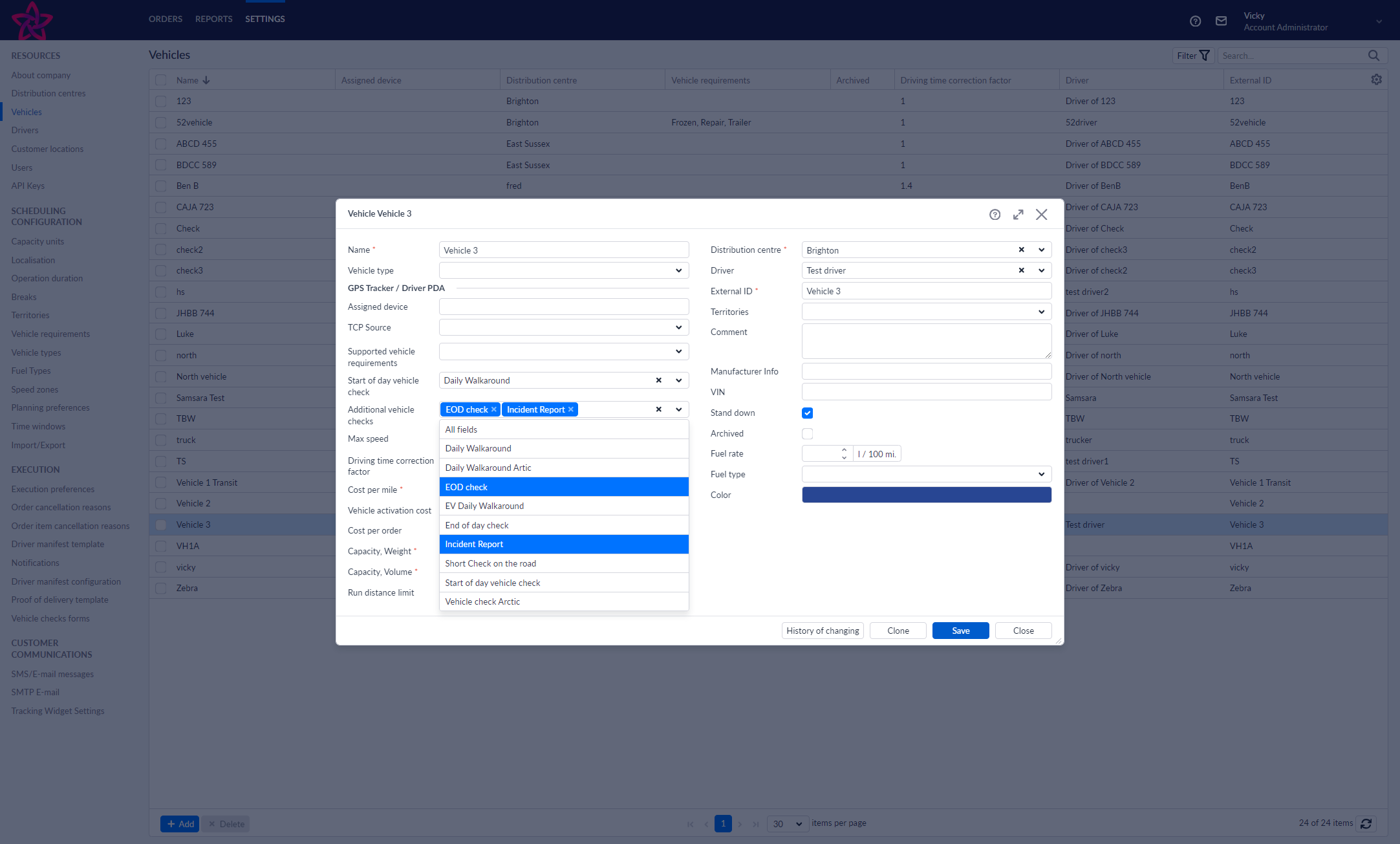This screenshot has width=1400, height=844.
Task: Click the search magnifier icon
Action: point(1373,56)
